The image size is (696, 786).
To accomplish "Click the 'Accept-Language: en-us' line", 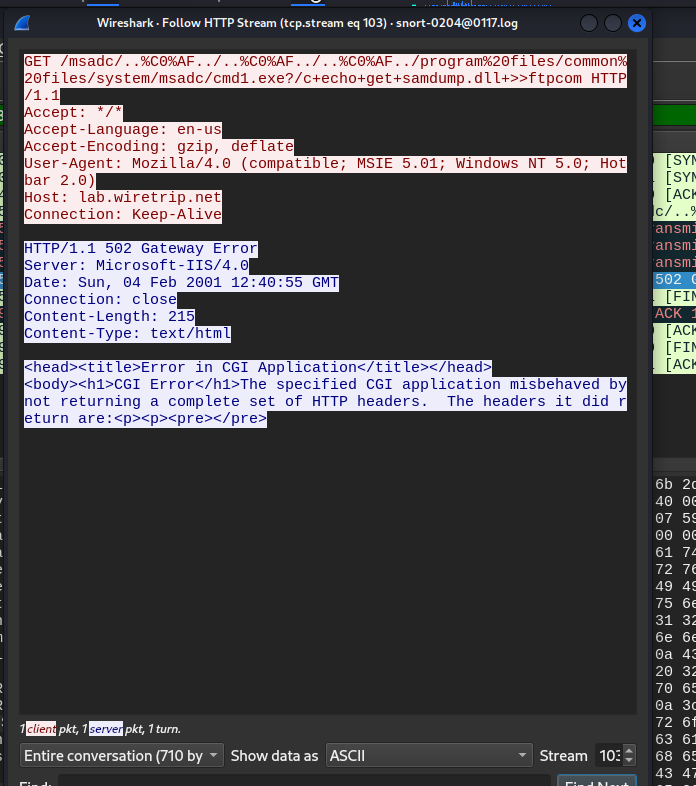I will coord(123,129).
